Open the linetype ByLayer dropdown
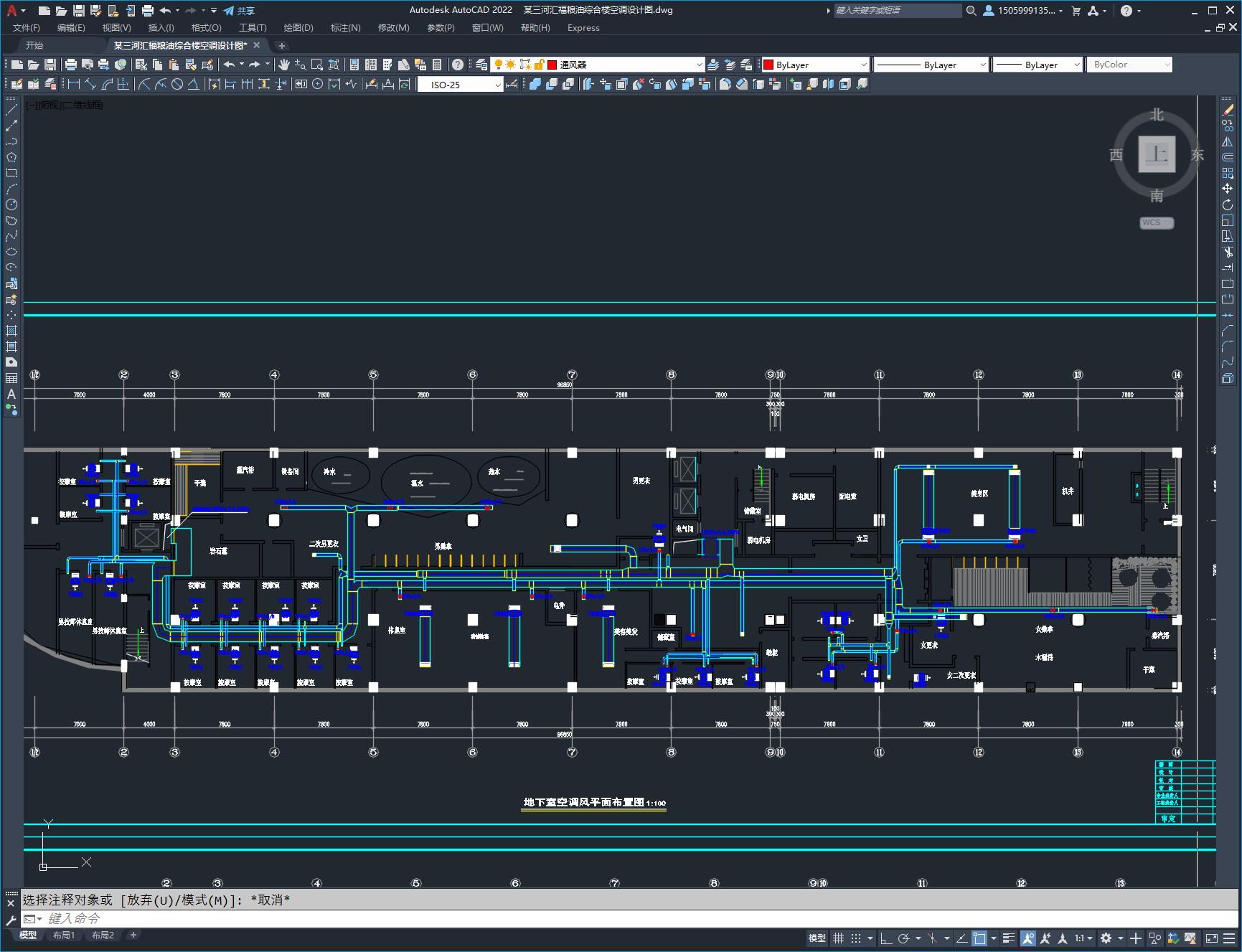 (931, 65)
